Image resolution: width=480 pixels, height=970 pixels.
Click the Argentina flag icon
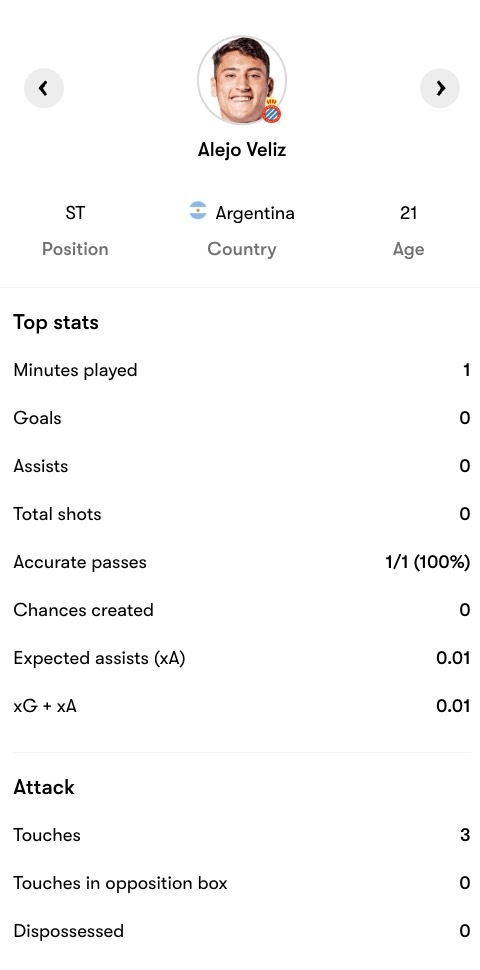click(x=198, y=210)
